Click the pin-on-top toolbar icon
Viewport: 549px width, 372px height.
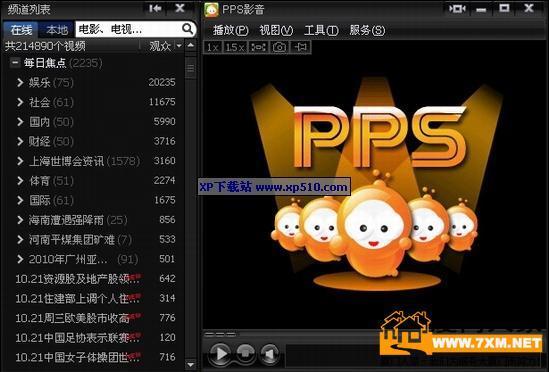pyautogui.click(x=301, y=47)
